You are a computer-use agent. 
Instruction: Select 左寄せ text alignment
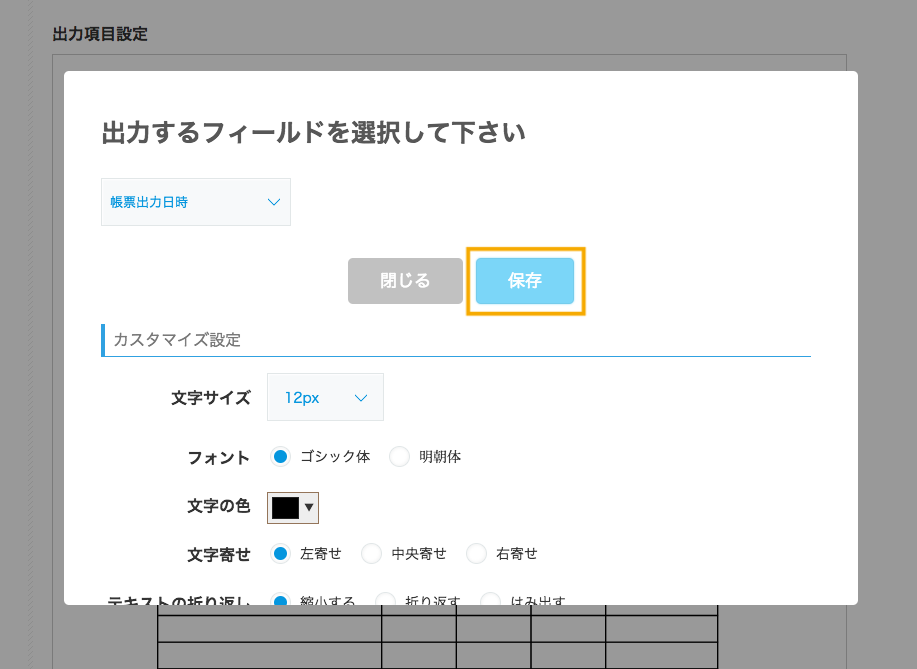pyautogui.click(x=281, y=553)
